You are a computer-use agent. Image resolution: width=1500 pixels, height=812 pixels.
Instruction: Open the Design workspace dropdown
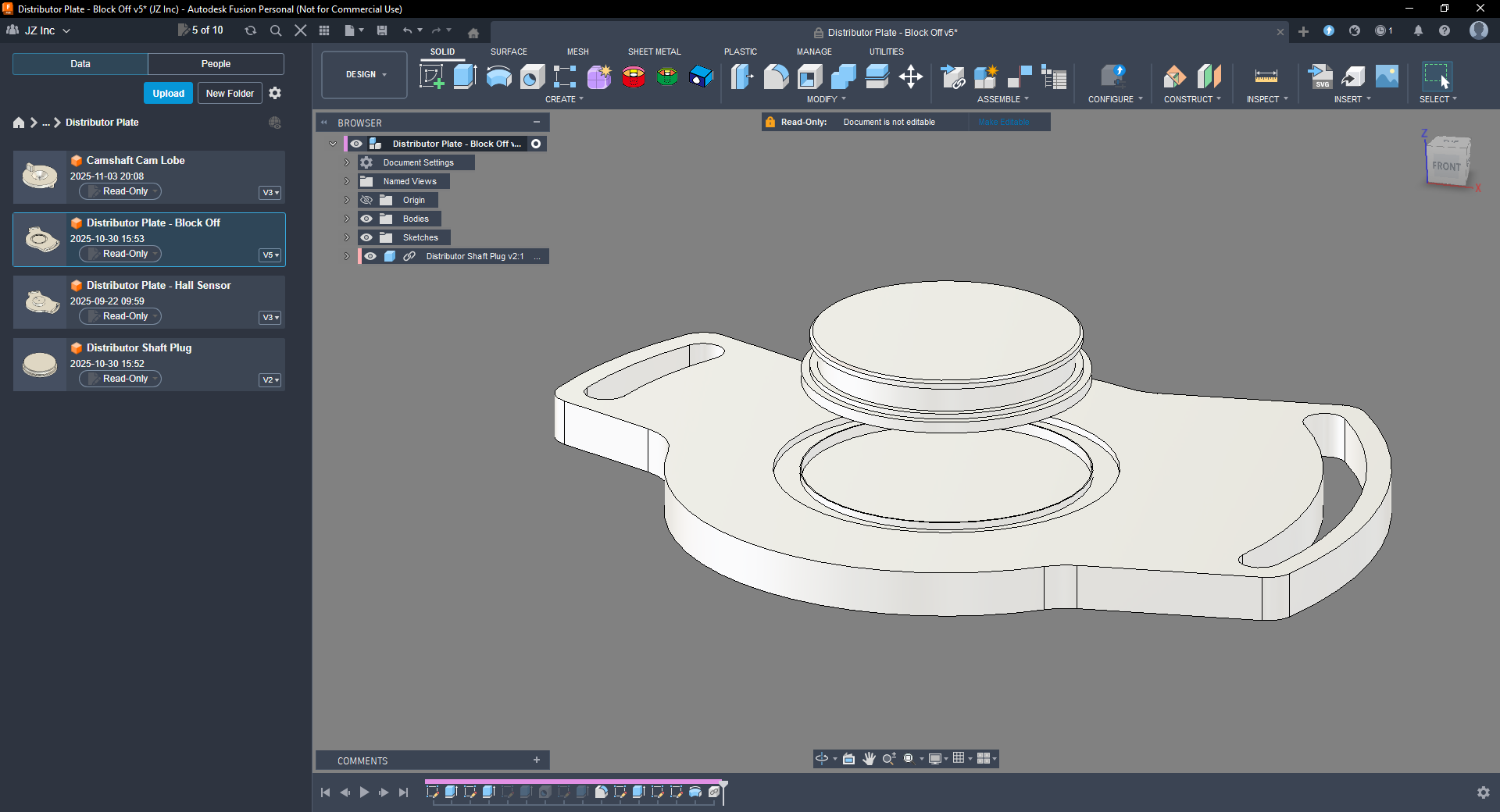365,75
